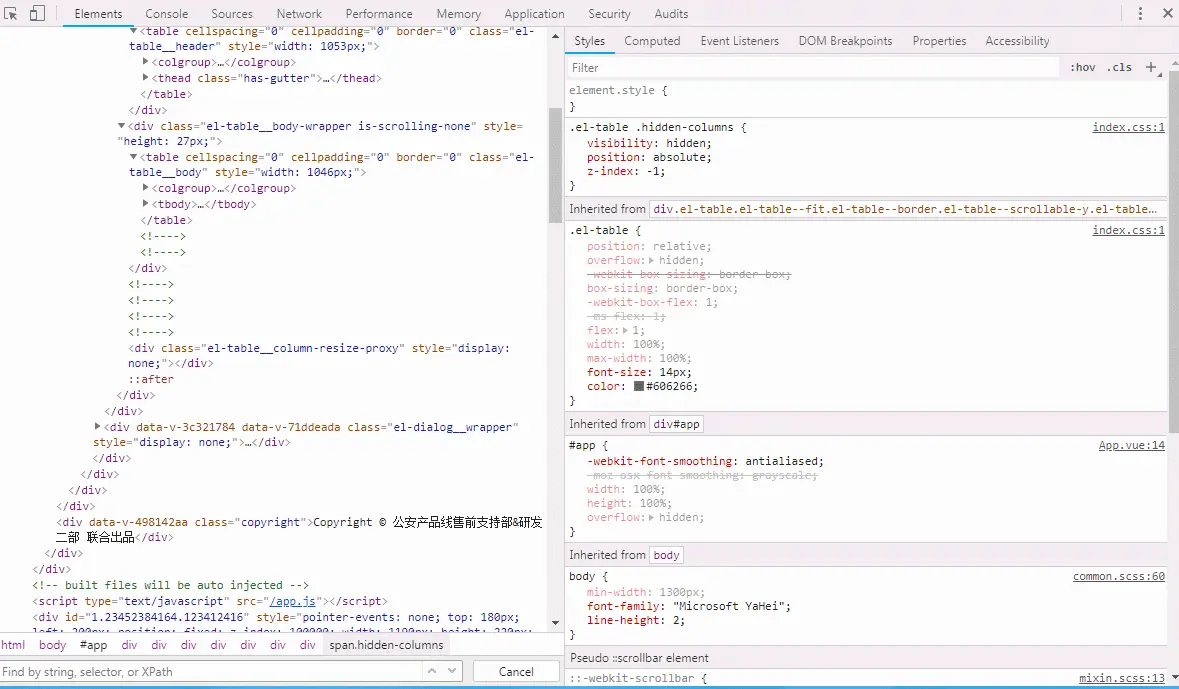Select body in the breadcrumb bar

click(53, 645)
